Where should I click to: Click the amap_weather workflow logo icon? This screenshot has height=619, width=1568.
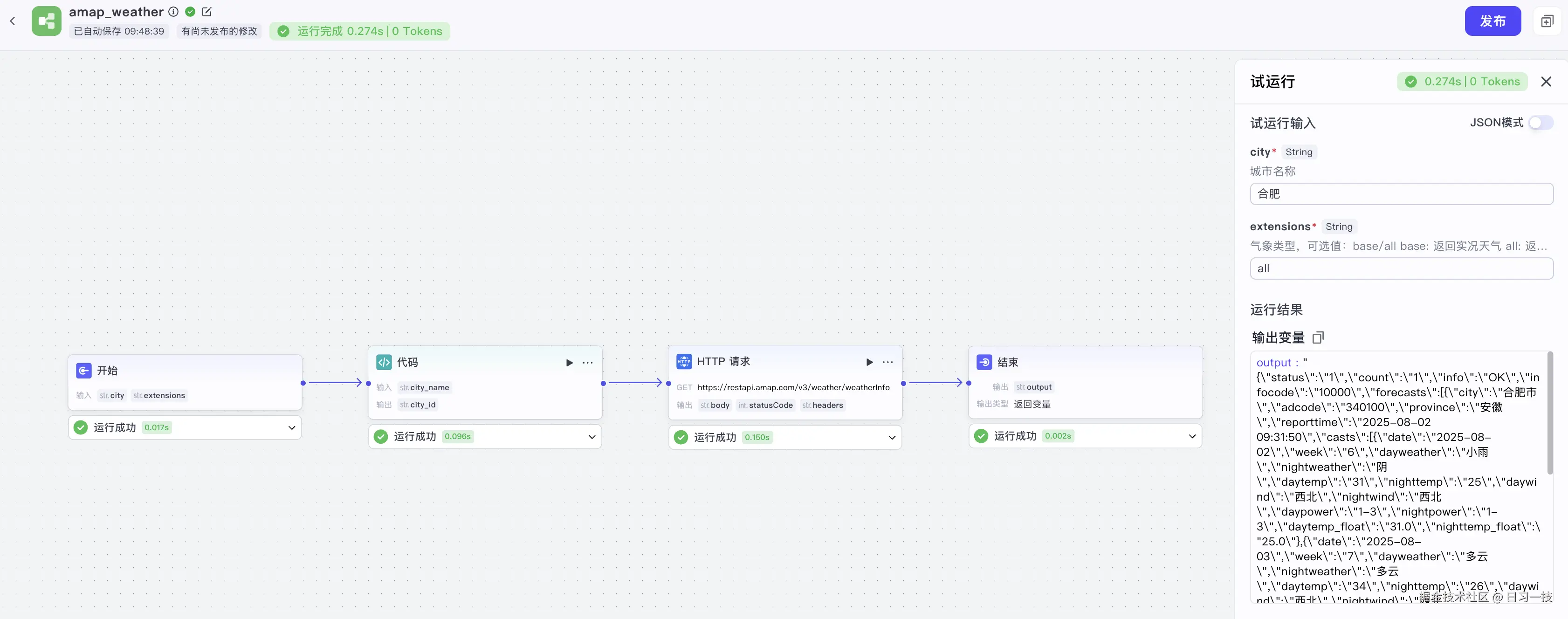(46, 21)
